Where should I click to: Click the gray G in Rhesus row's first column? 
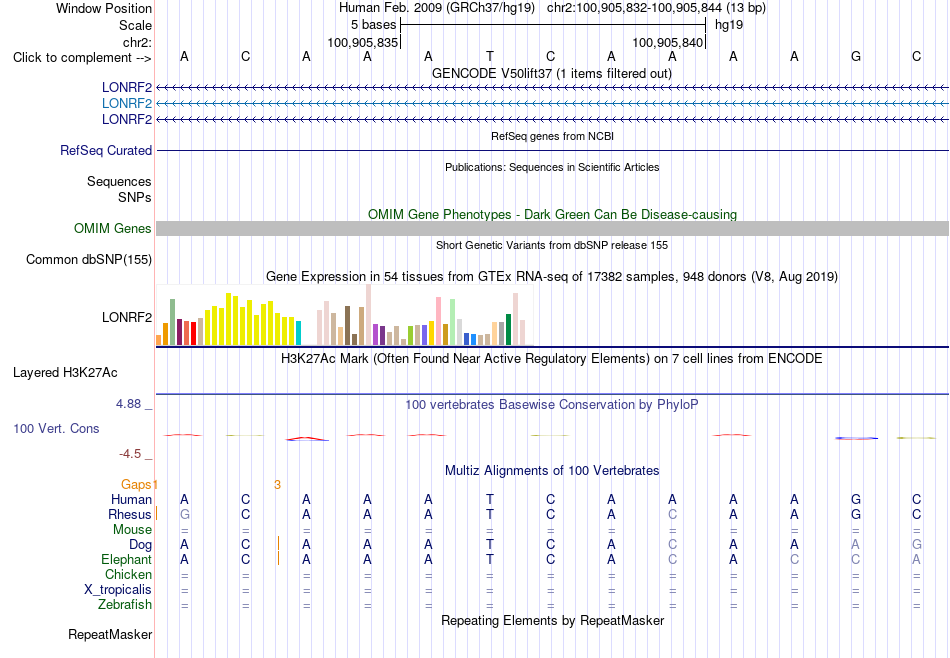pyautogui.click(x=185, y=514)
